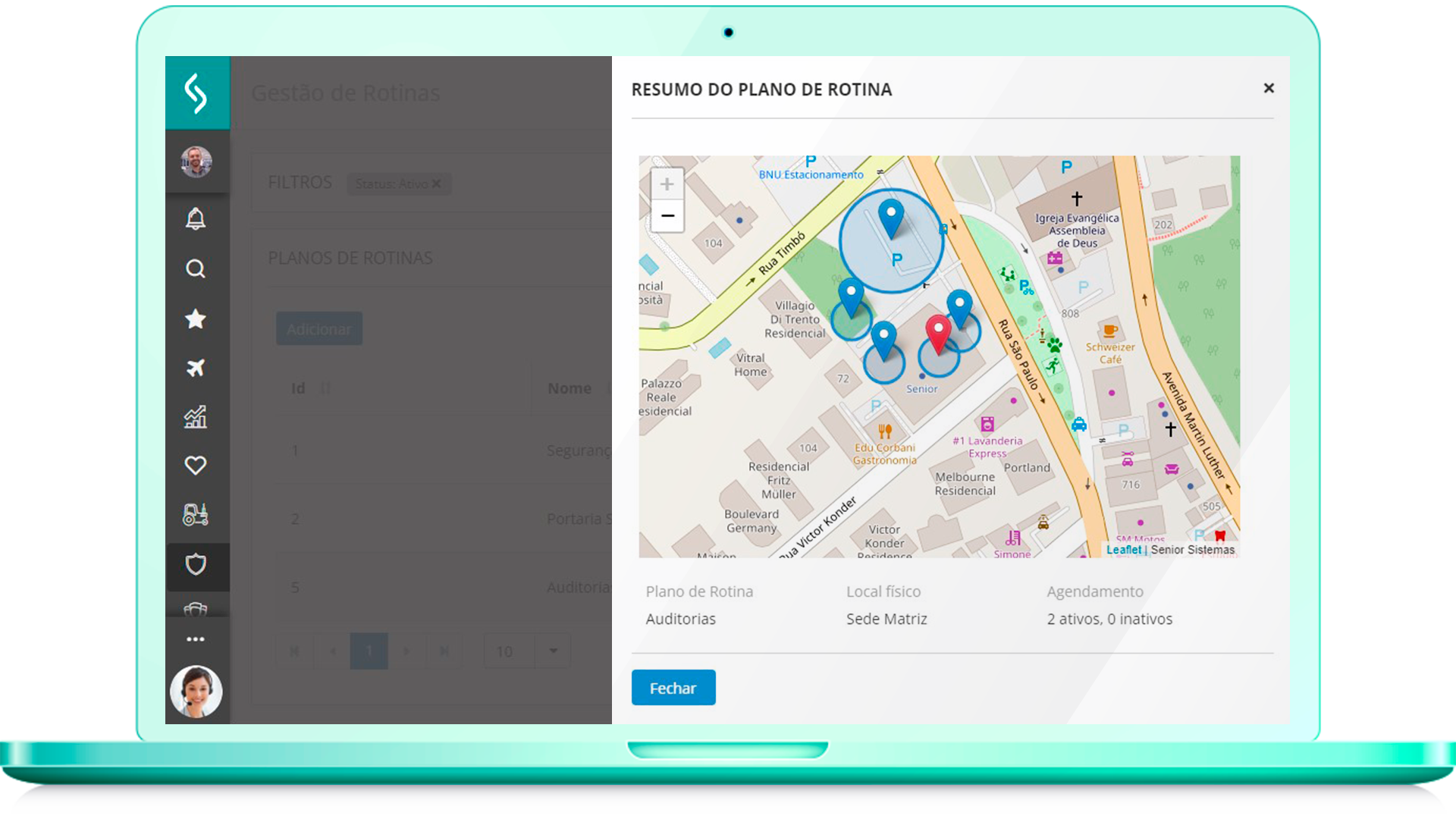Open the user profile avatar in the sidebar
The height and width of the screenshot is (819, 1456).
196,162
